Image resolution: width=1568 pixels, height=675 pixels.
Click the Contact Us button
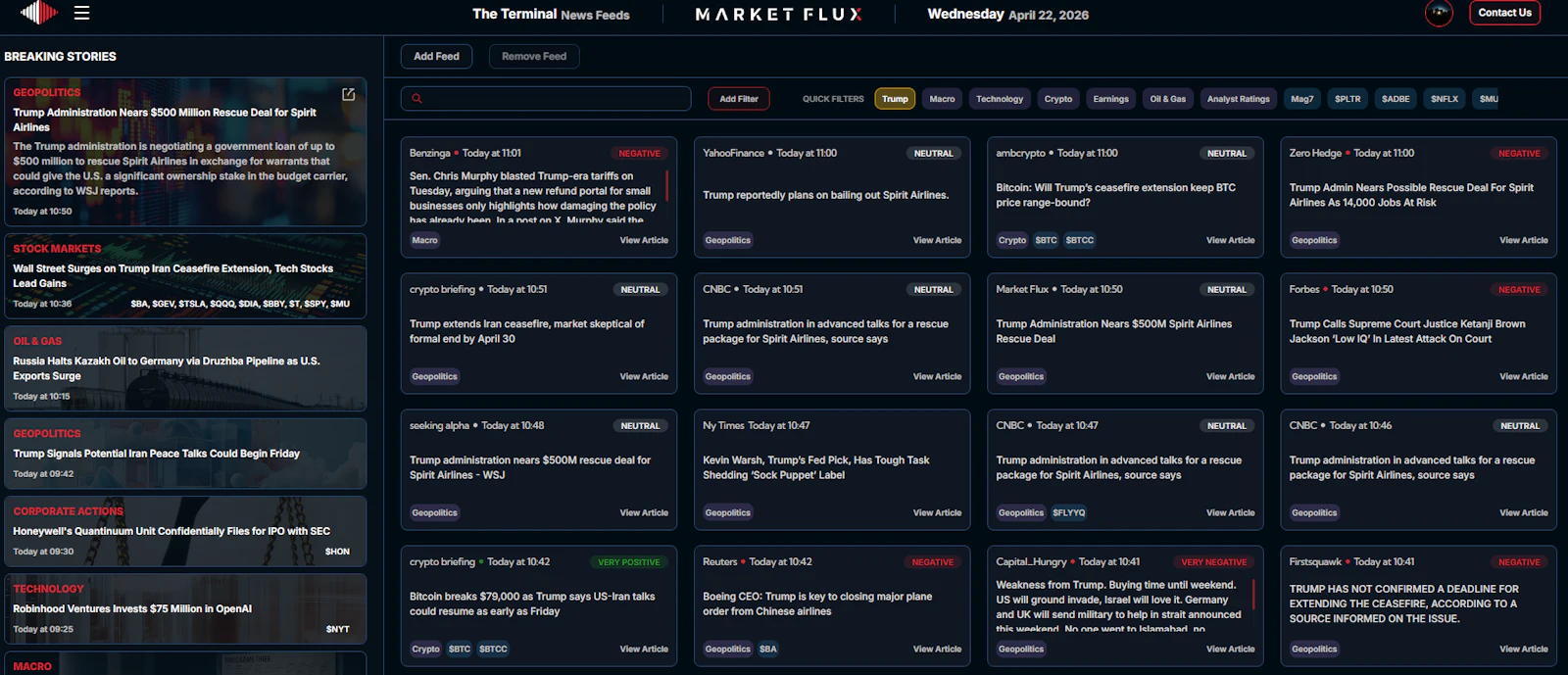[x=1504, y=13]
